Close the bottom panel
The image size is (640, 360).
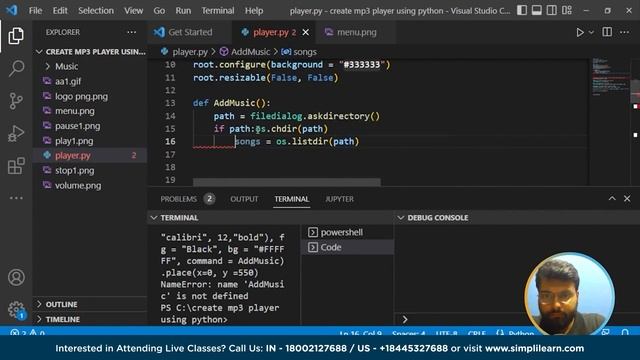coord(627,198)
